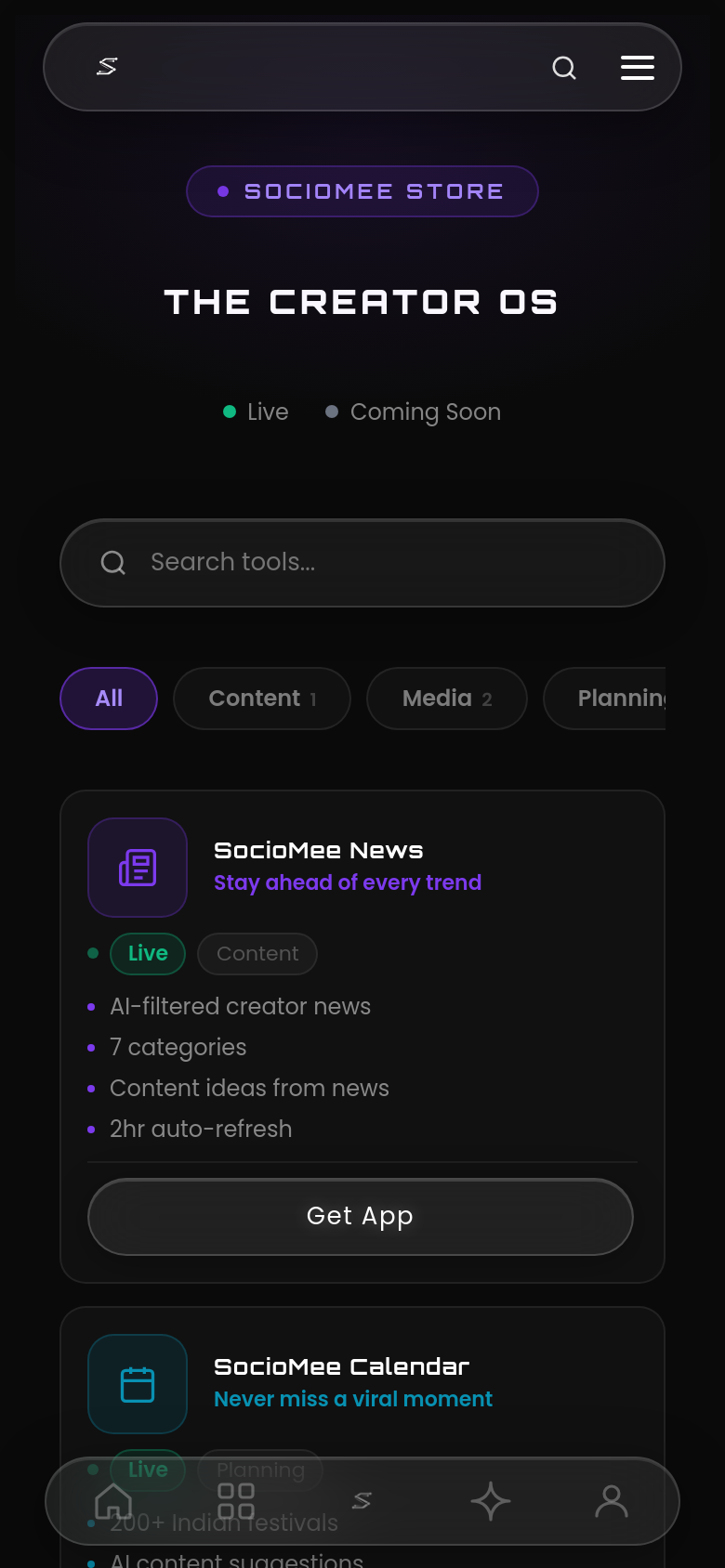Select the All filter tab

point(109,699)
